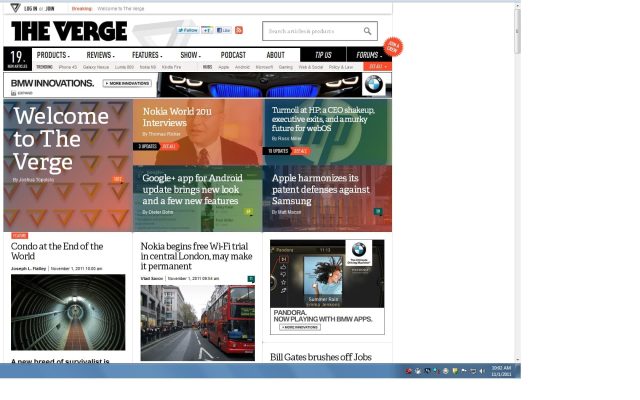
Task: Expand the Show menu
Action: [x=191, y=55]
